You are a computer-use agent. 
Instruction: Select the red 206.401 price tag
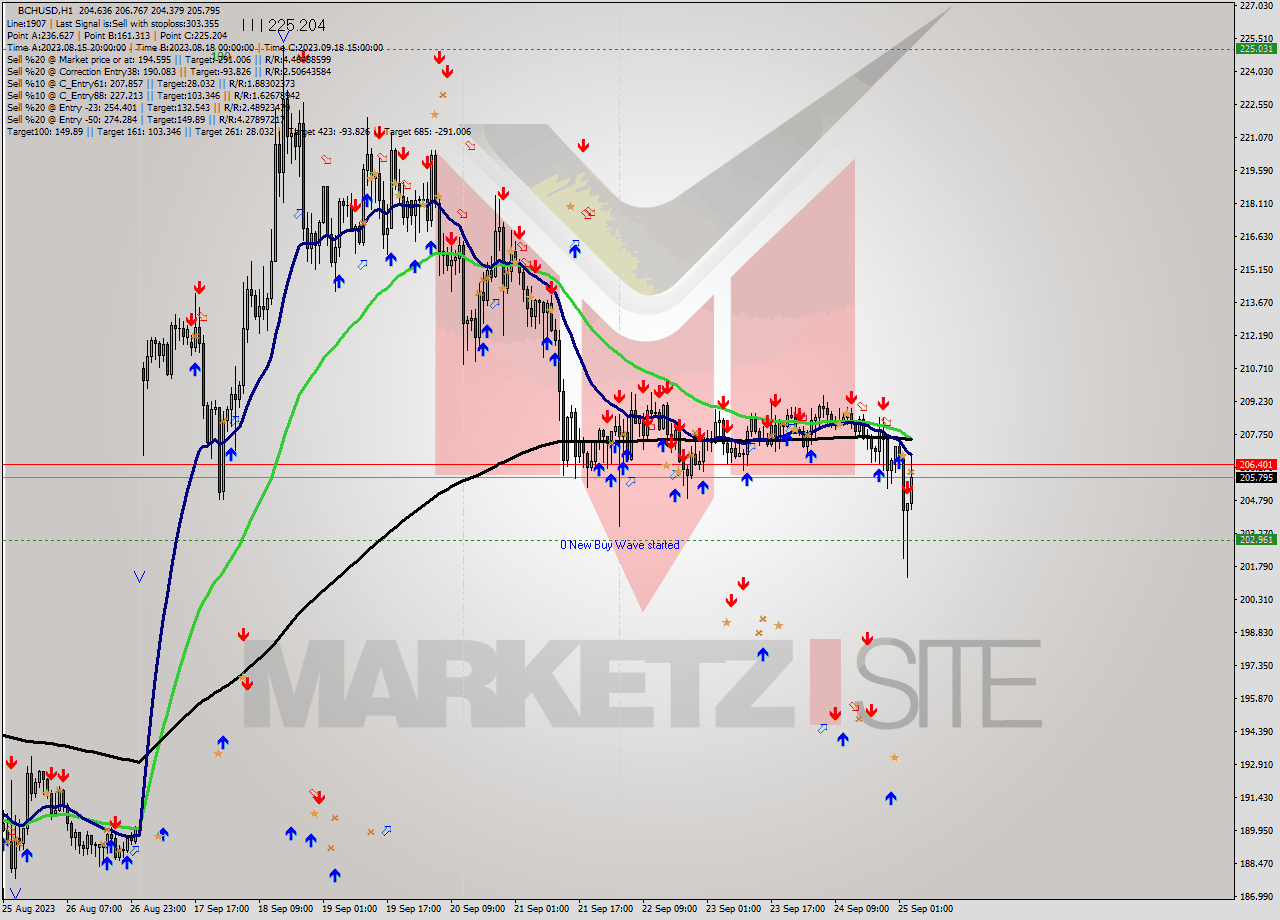coord(1256,465)
